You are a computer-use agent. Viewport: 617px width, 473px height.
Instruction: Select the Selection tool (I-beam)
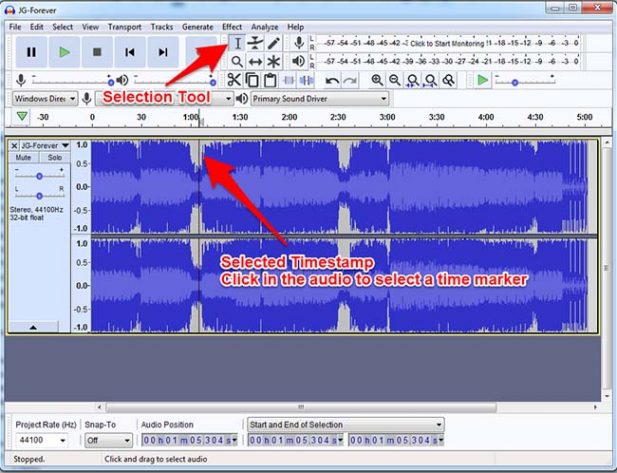237,43
